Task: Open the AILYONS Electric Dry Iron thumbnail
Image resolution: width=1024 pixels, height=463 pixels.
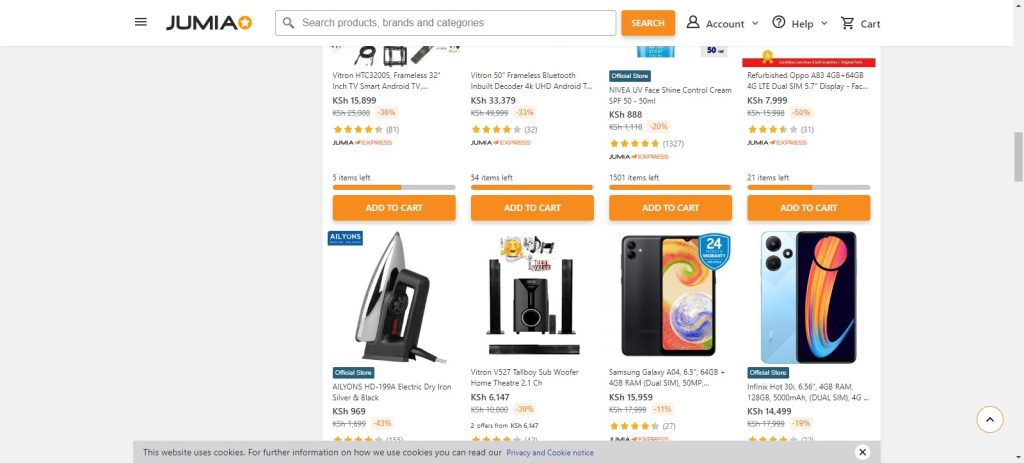Action: pos(394,296)
